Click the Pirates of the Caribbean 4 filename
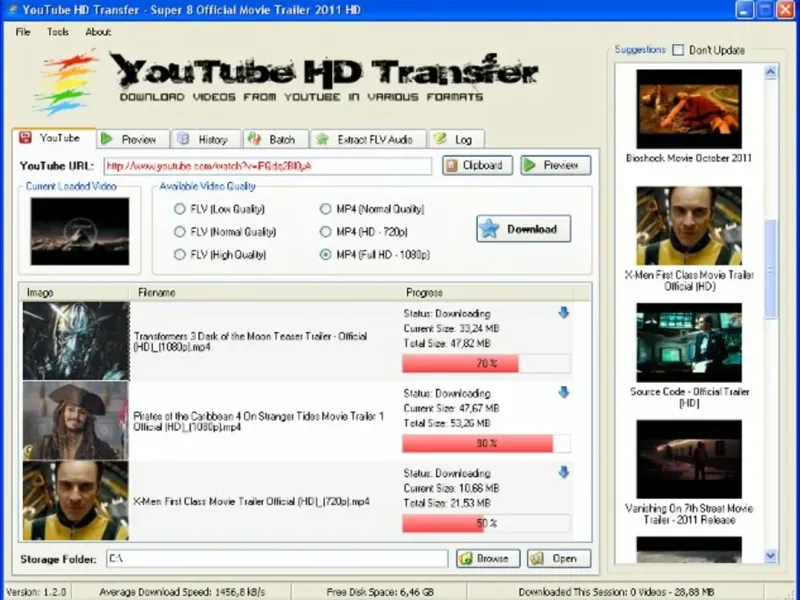Image resolution: width=800 pixels, height=600 pixels. tap(258, 421)
